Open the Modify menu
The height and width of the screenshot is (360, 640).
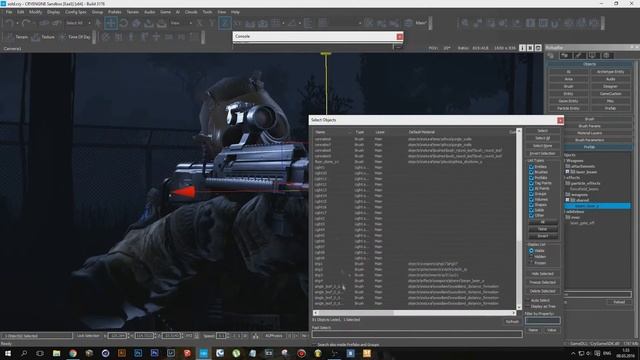[35, 12]
